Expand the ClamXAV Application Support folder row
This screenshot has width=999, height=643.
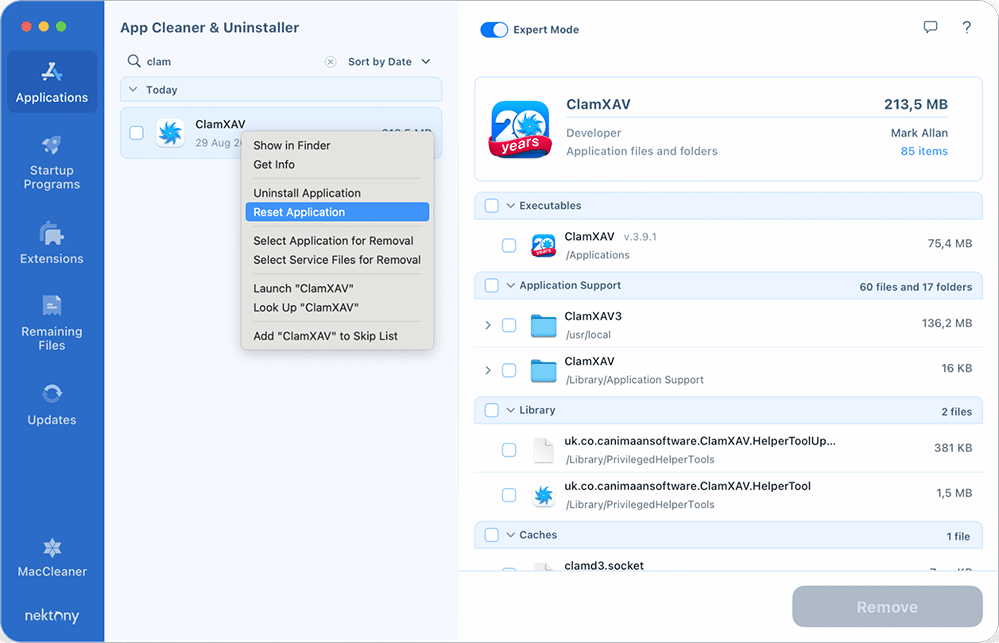488,370
